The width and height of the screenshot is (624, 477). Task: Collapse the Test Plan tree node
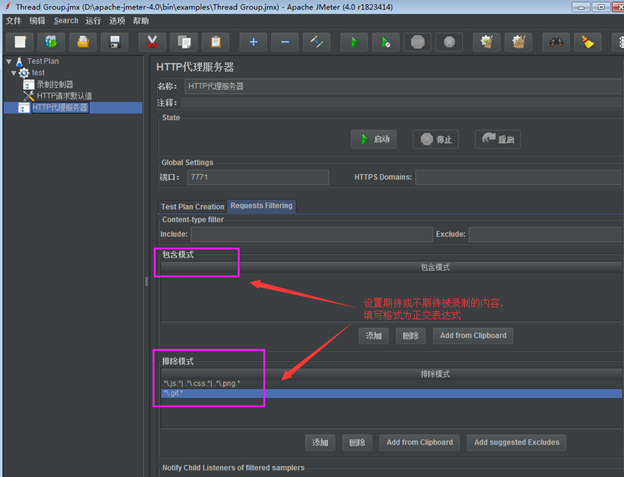9,61
